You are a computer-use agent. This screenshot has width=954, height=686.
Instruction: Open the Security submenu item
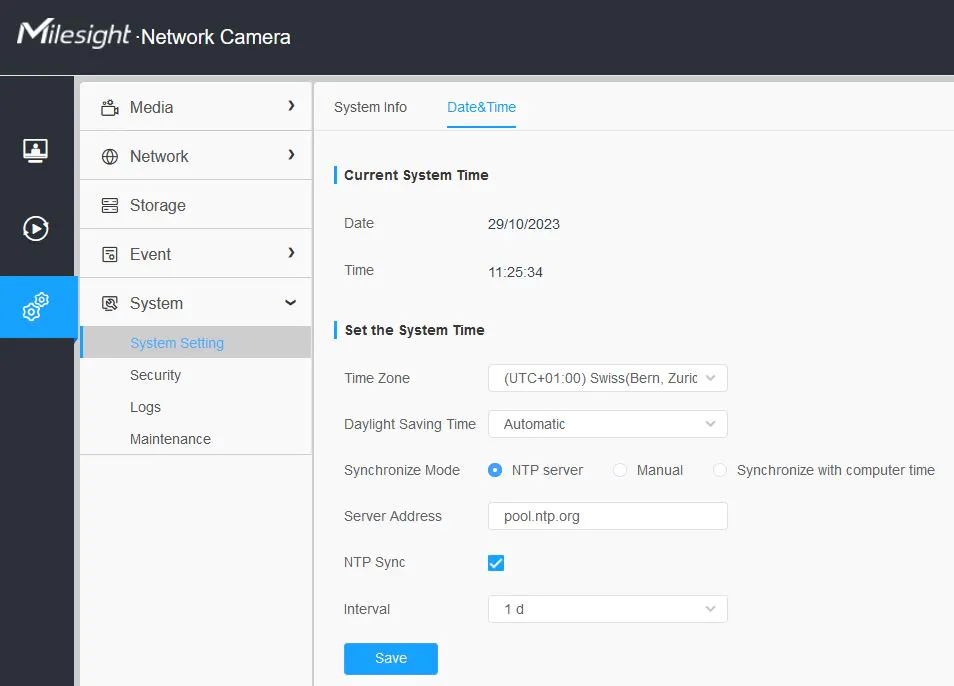155,375
